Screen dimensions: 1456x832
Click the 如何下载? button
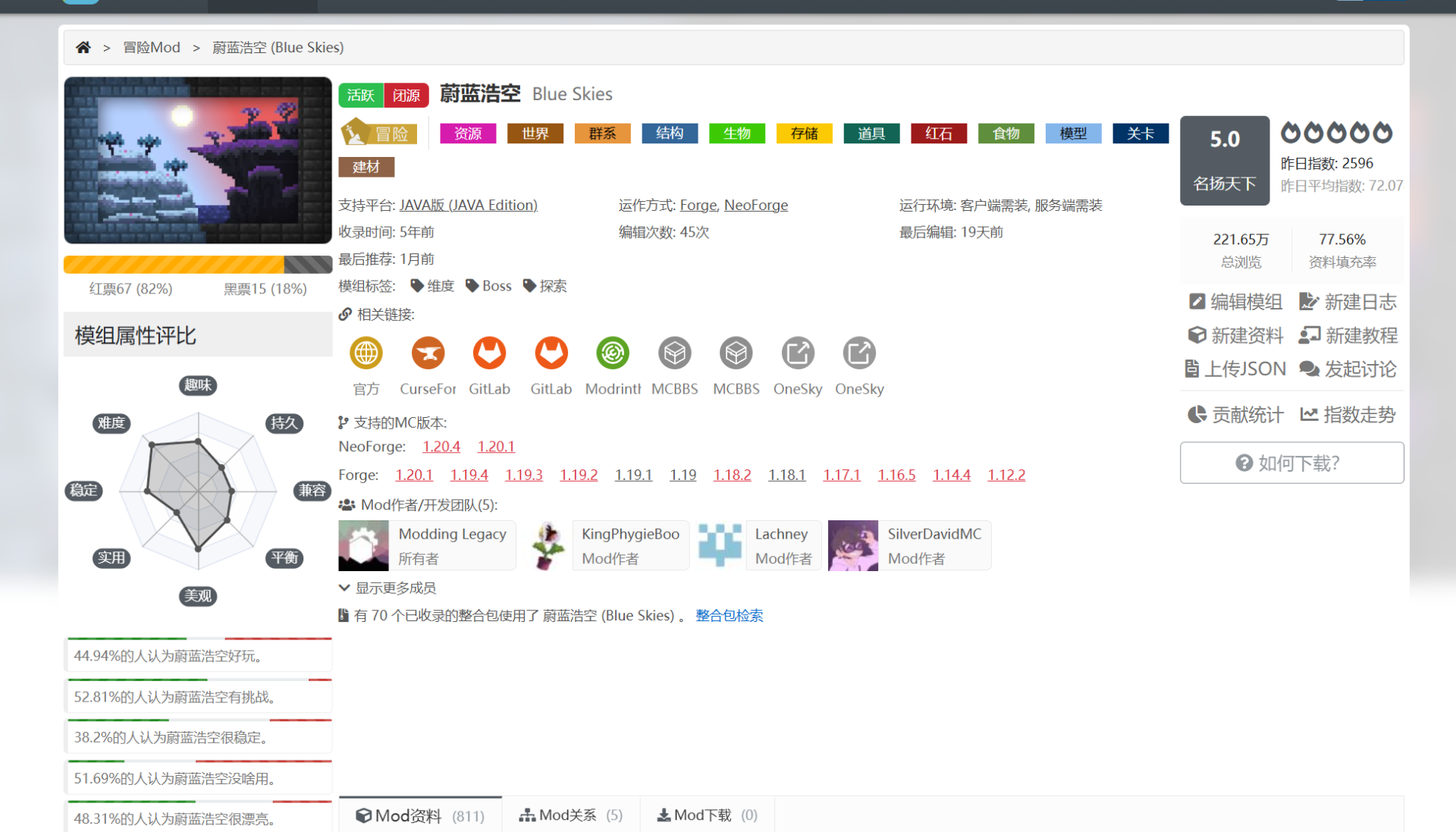tap(1291, 463)
